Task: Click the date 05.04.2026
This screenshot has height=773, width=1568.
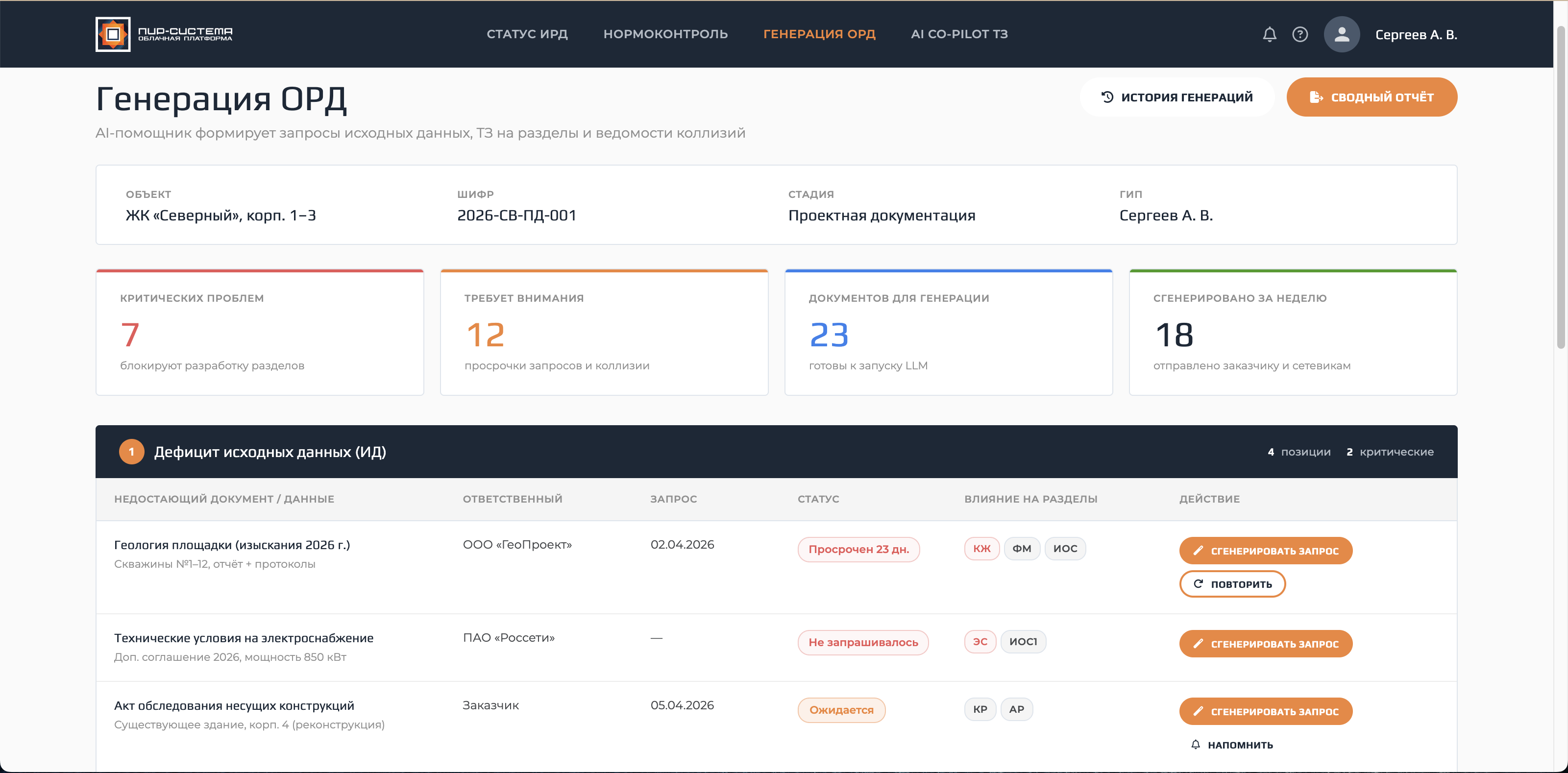Action: point(682,705)
